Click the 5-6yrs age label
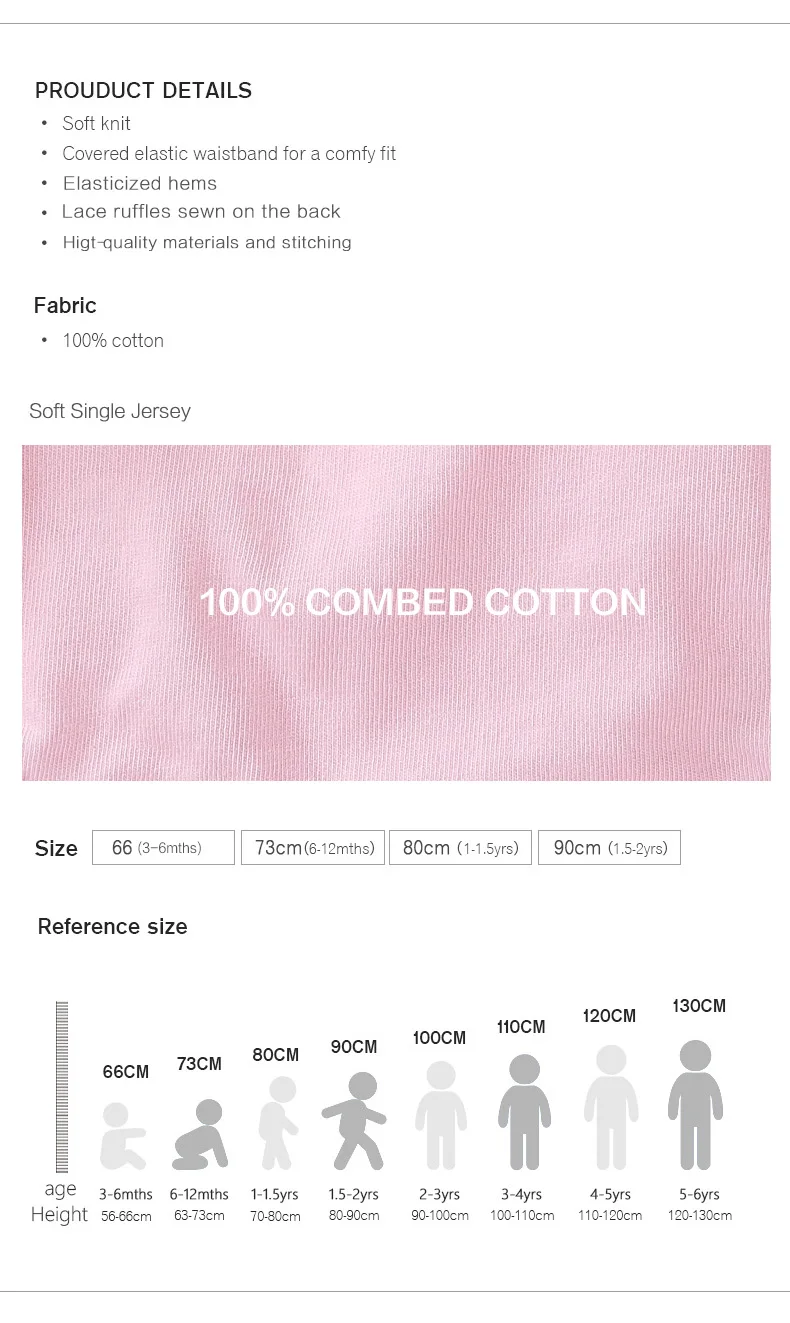 [699, 1194]
